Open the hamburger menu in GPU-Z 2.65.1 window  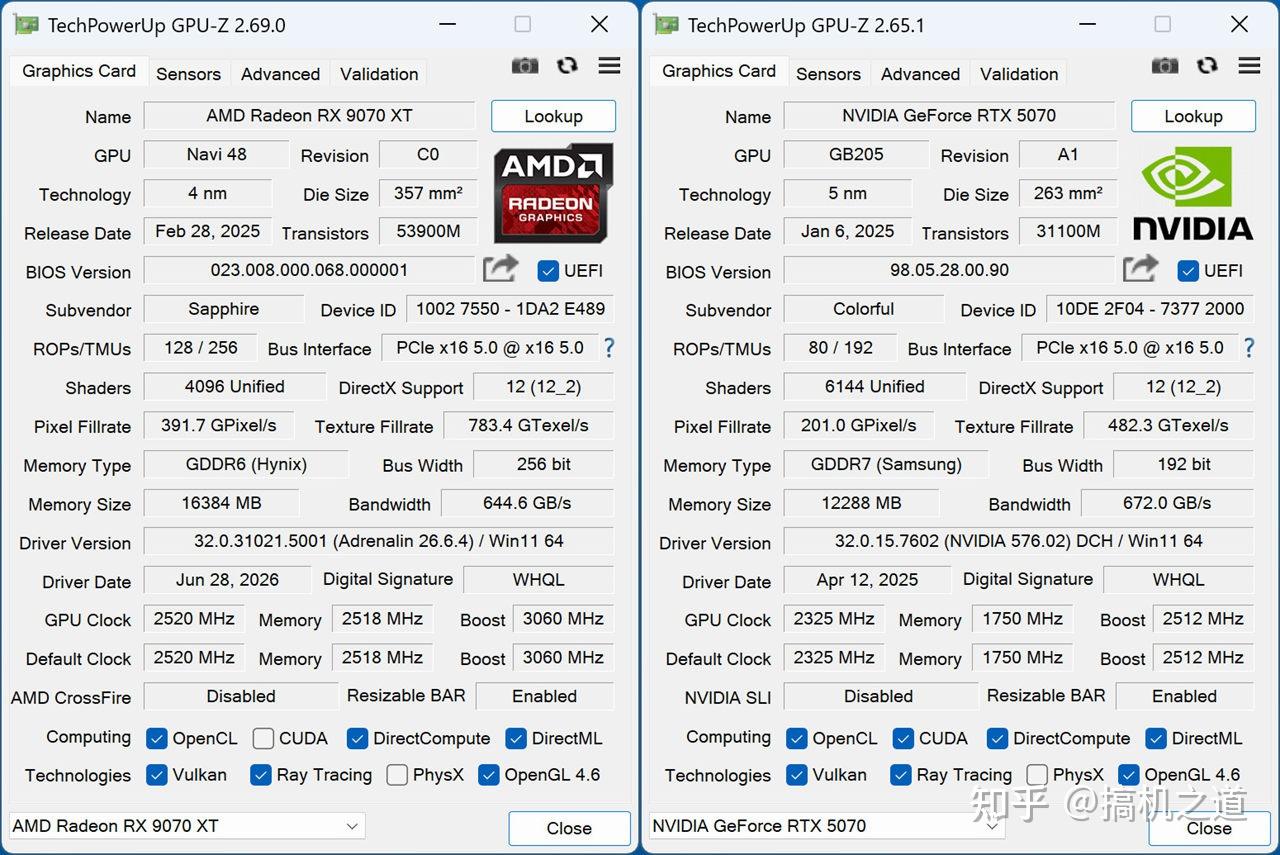click(x=1249, y=66)
